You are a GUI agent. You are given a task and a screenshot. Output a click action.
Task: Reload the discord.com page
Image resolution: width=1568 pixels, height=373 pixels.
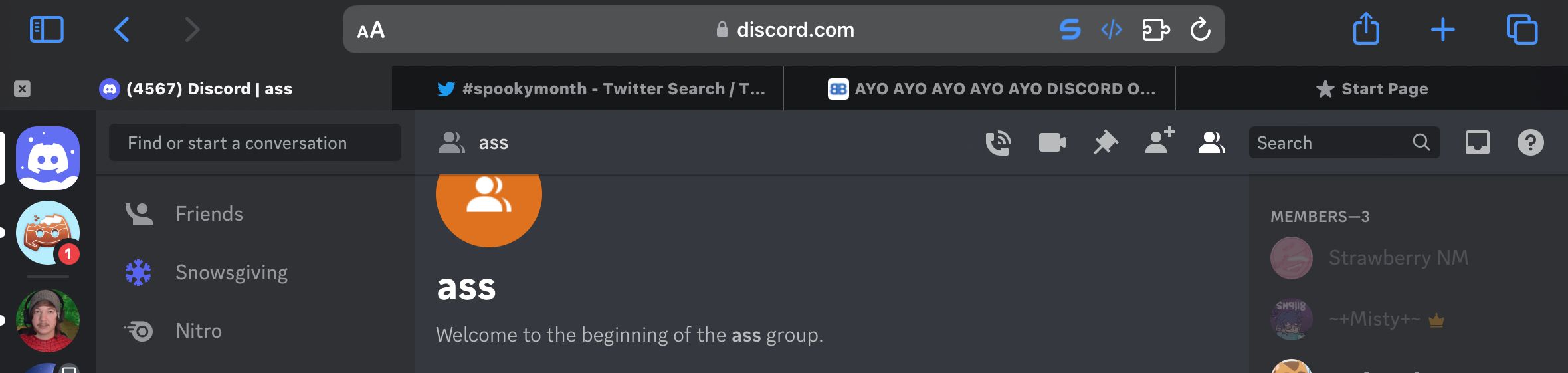1200,29
